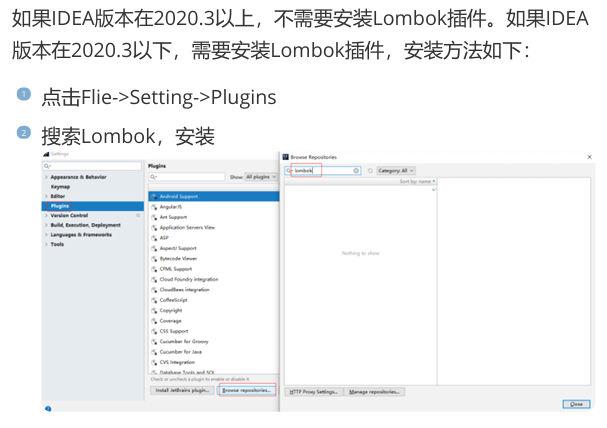Open the Show All plugins dropdown
The image size is (607, 428).
(x=261, y=177)
